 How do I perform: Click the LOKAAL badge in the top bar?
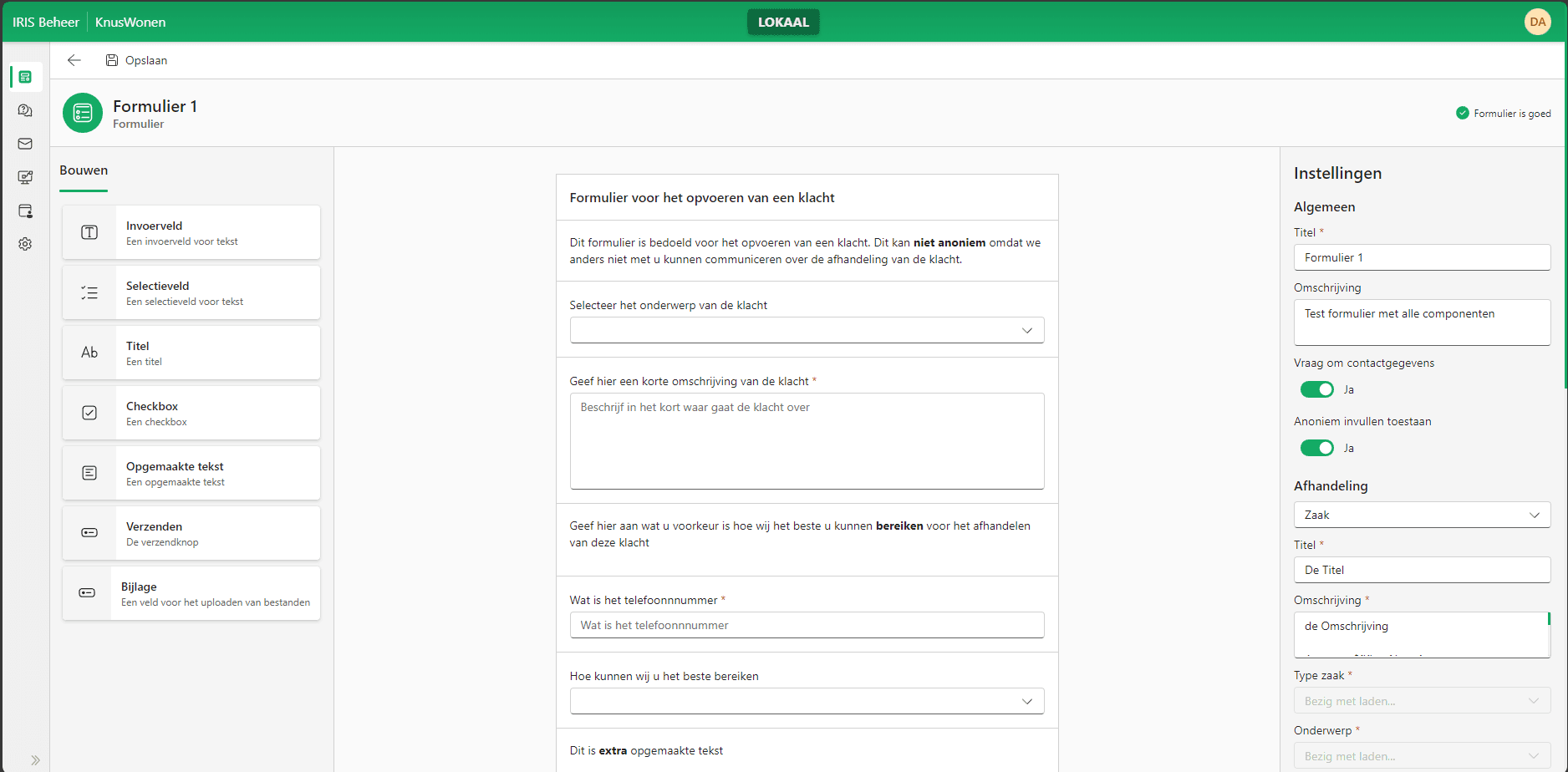(x=782, y=22)
